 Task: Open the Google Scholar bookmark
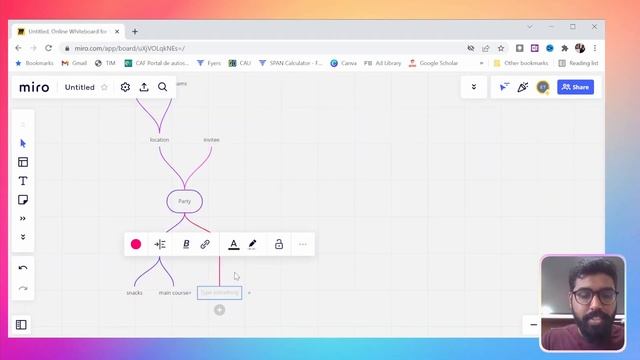tap(433, 63)
